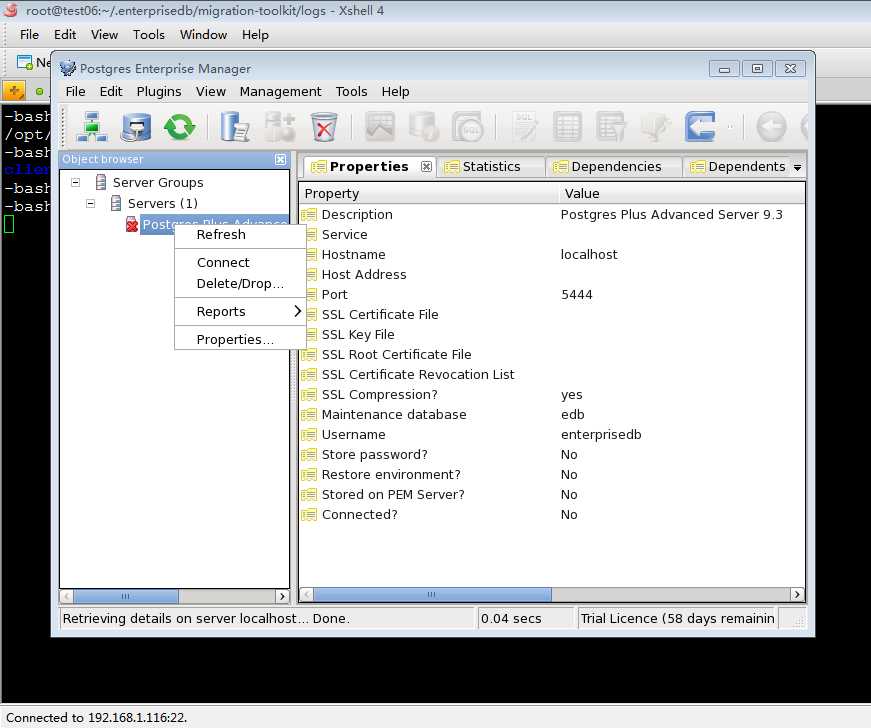Click the Drop object trash can icon

click(324, 127)
